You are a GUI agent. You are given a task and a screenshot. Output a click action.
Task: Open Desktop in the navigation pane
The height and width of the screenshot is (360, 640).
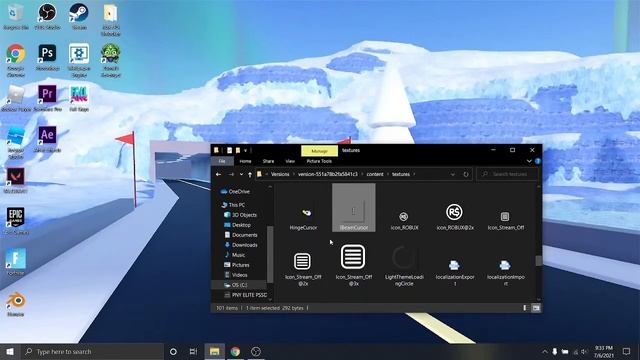click(237, 225)
